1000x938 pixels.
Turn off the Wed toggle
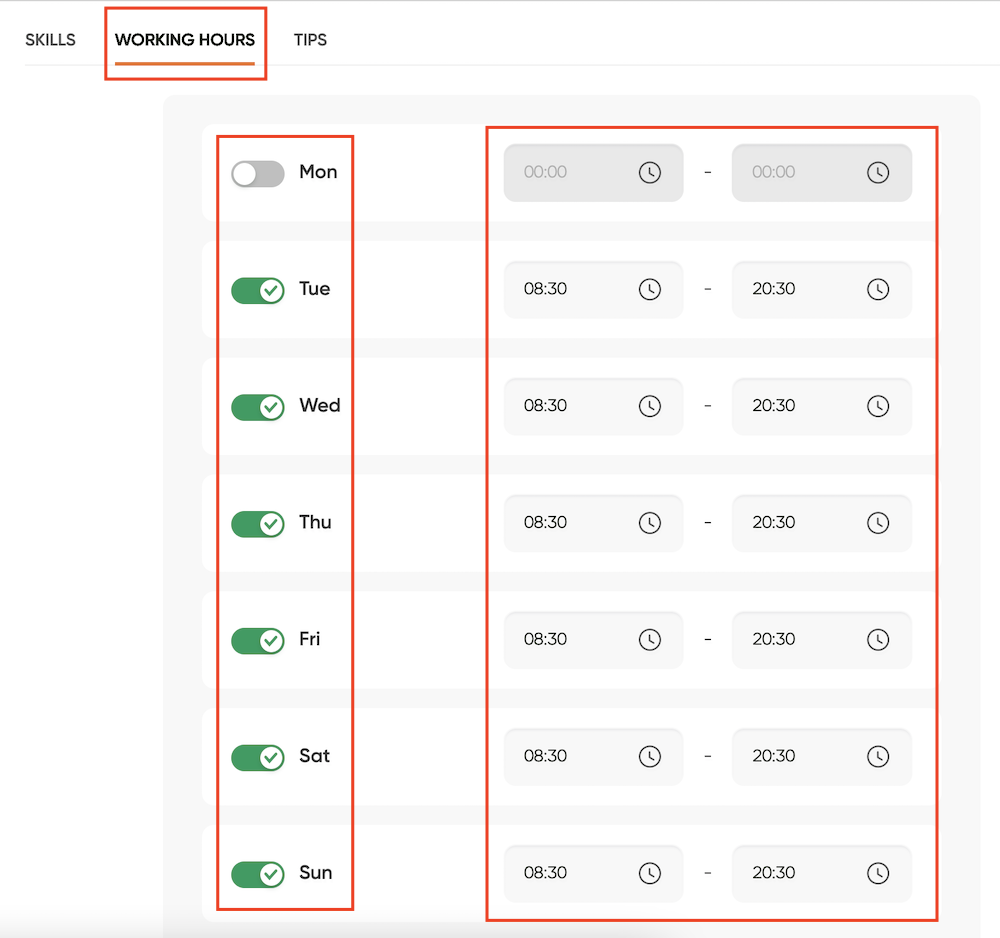coord(258,407)
